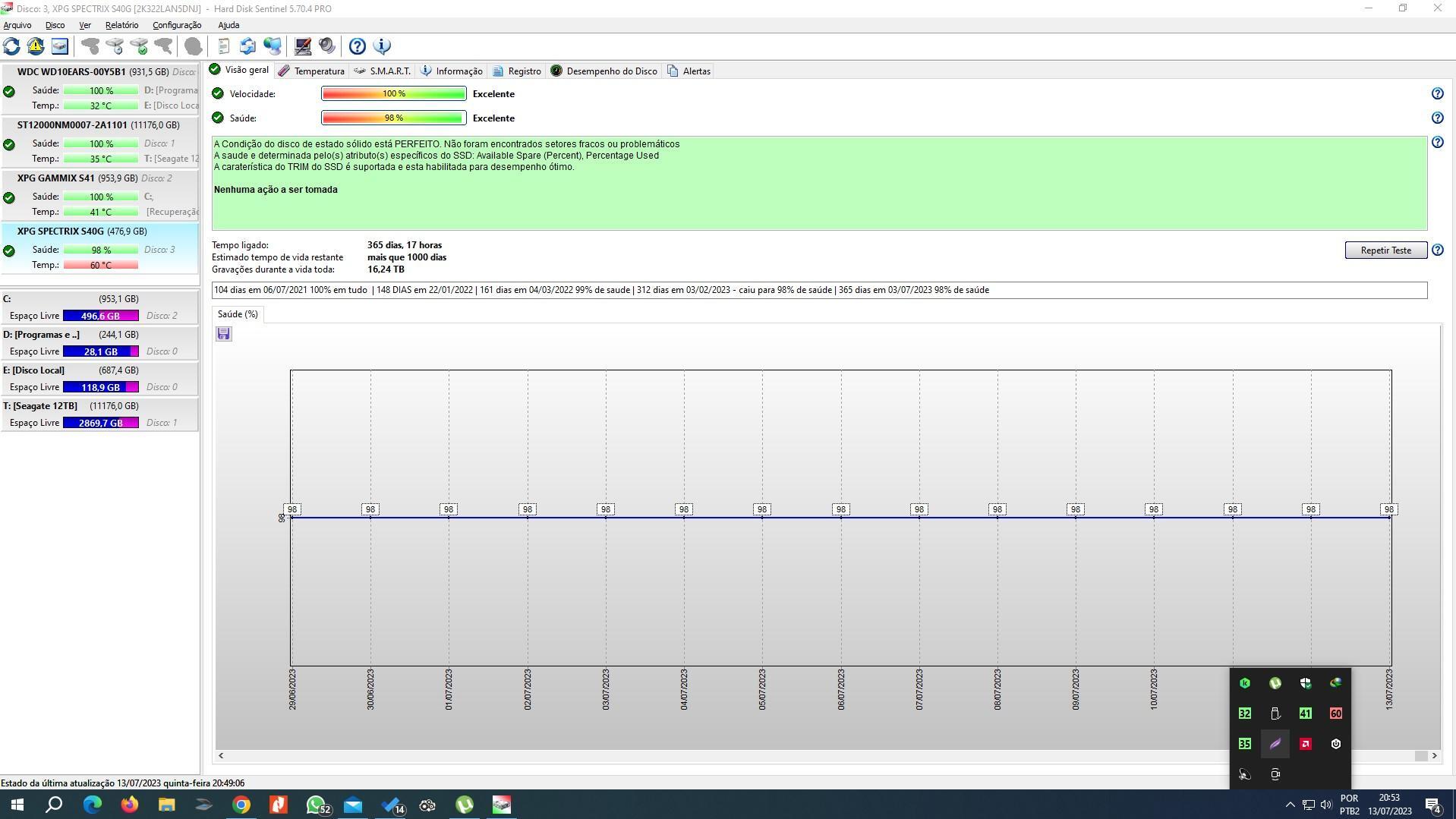This screenshot has width=1456, height=819.
Task: Select the C: partition entry
Action: (99, 307)
